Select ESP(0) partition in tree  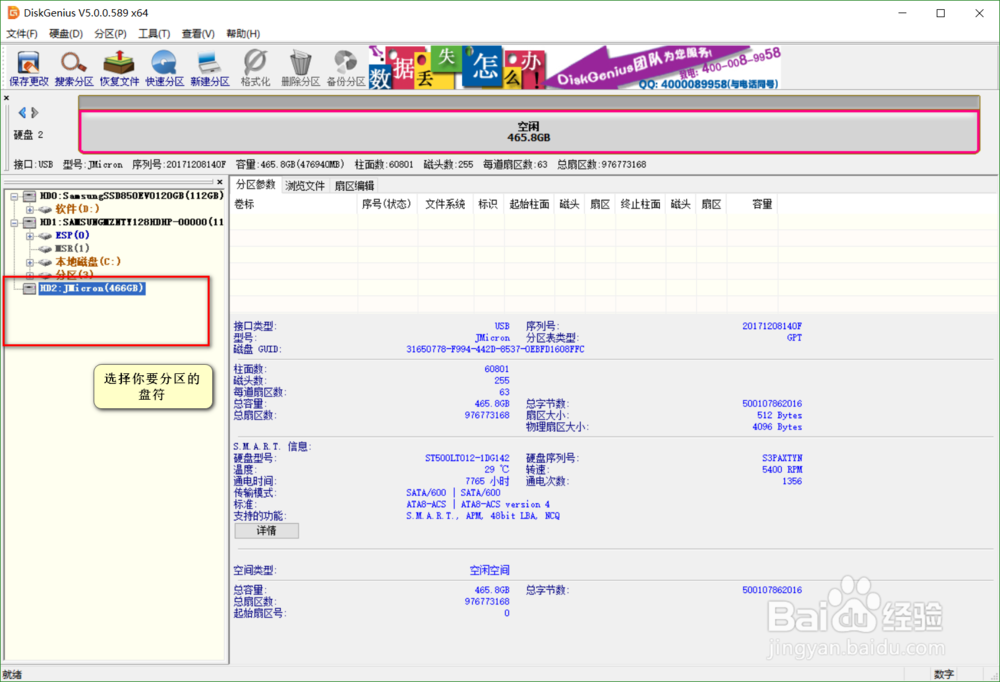72,235
